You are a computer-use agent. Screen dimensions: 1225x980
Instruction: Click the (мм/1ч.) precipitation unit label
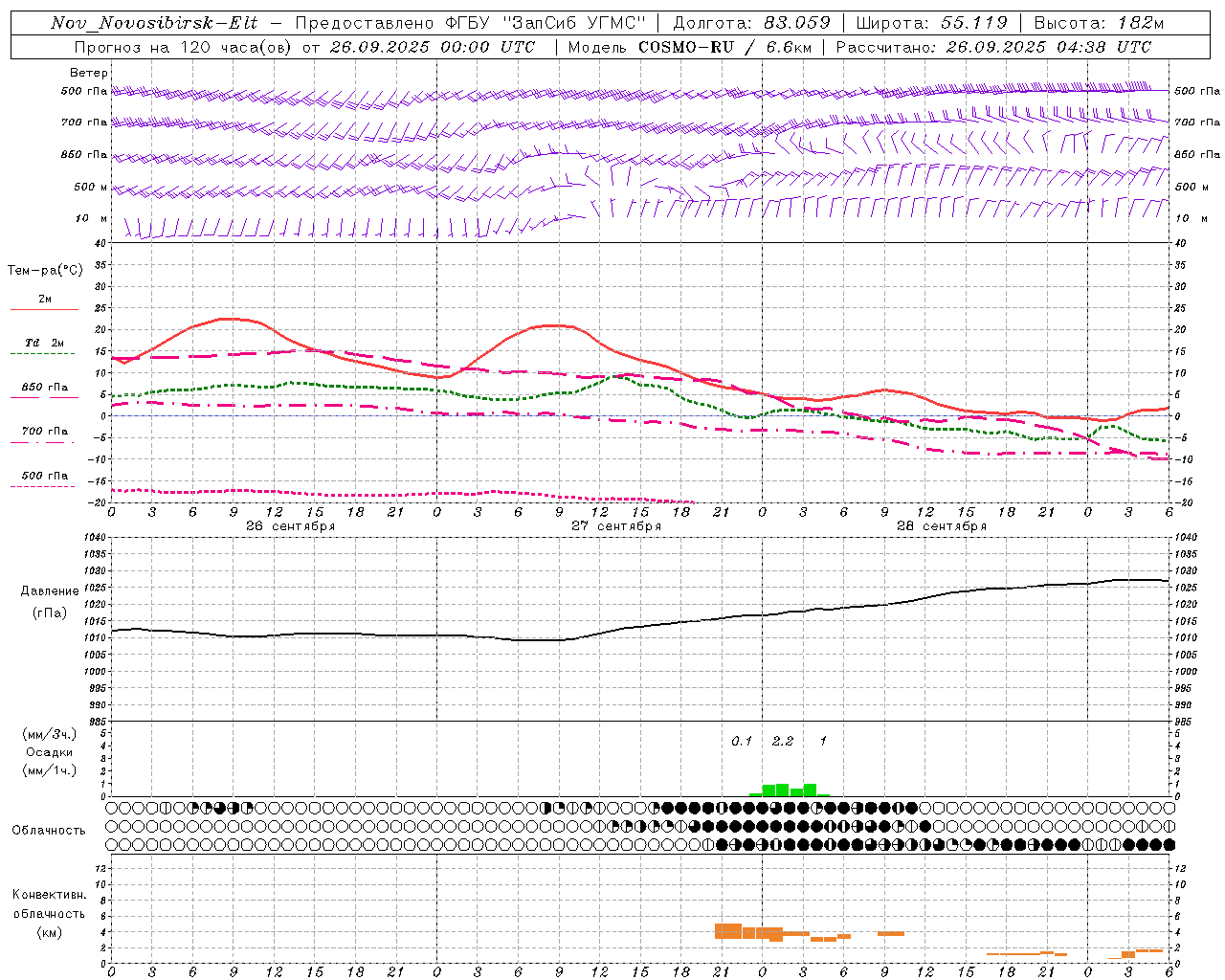tap(50, 770)
